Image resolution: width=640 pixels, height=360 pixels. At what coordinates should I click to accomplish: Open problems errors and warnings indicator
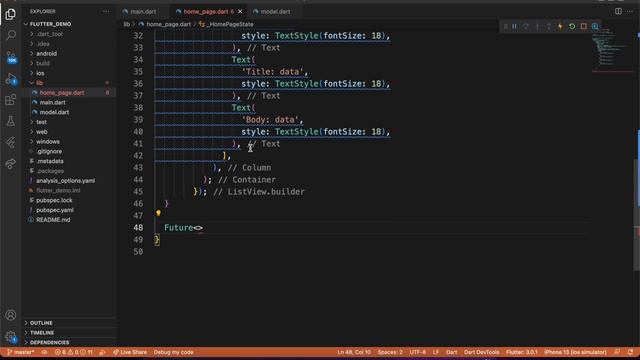[73, 352]
